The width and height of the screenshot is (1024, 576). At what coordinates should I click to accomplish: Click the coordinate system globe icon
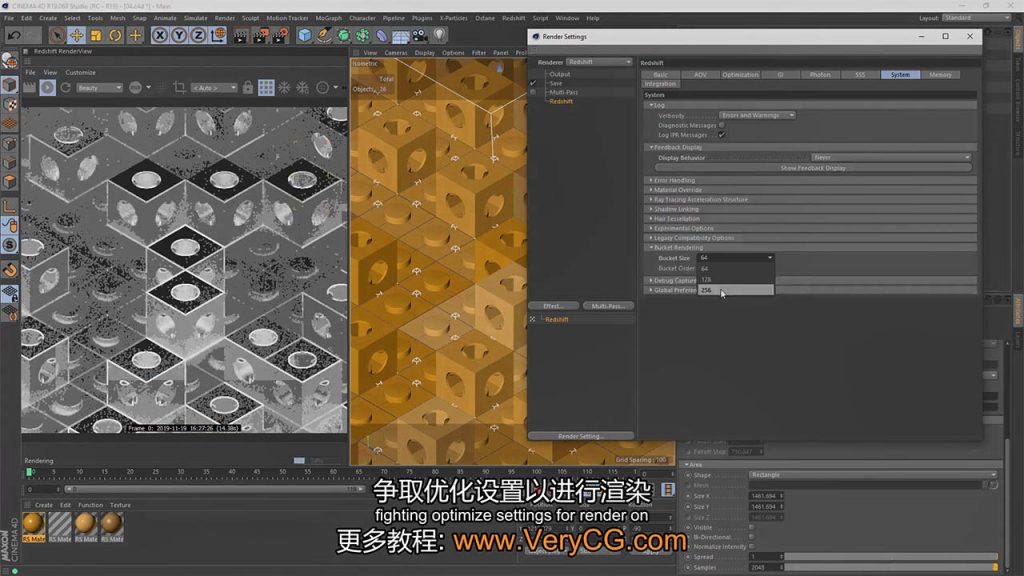point(219,35)
